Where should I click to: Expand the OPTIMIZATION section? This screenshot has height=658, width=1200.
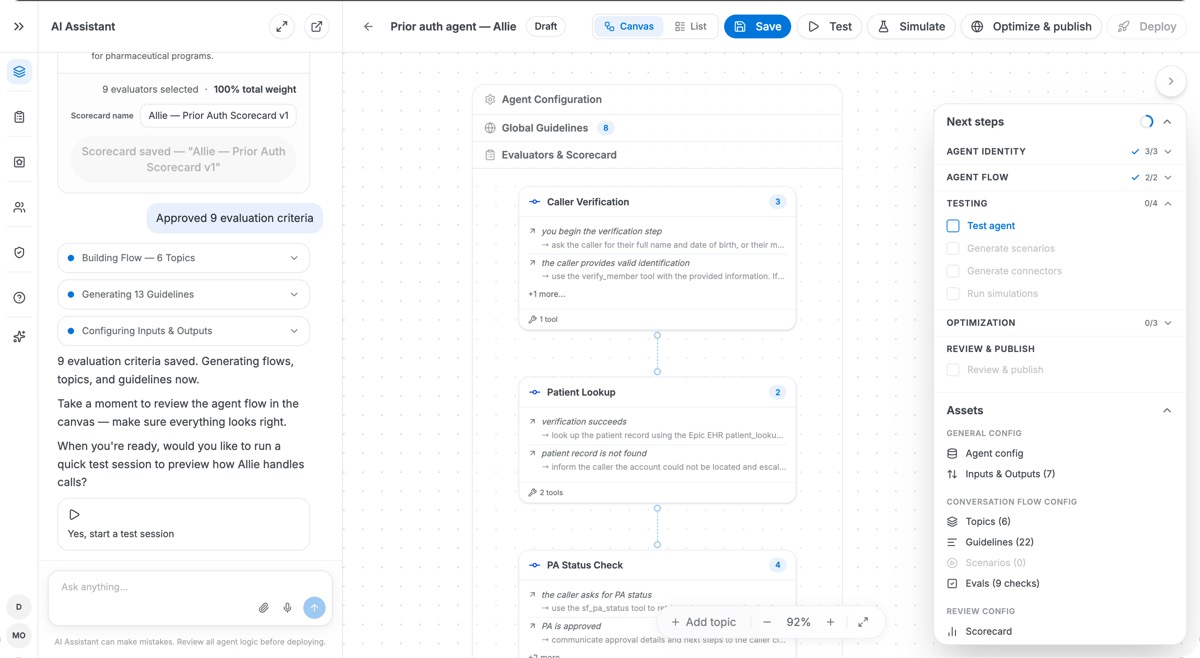[x=1059, y=323]
